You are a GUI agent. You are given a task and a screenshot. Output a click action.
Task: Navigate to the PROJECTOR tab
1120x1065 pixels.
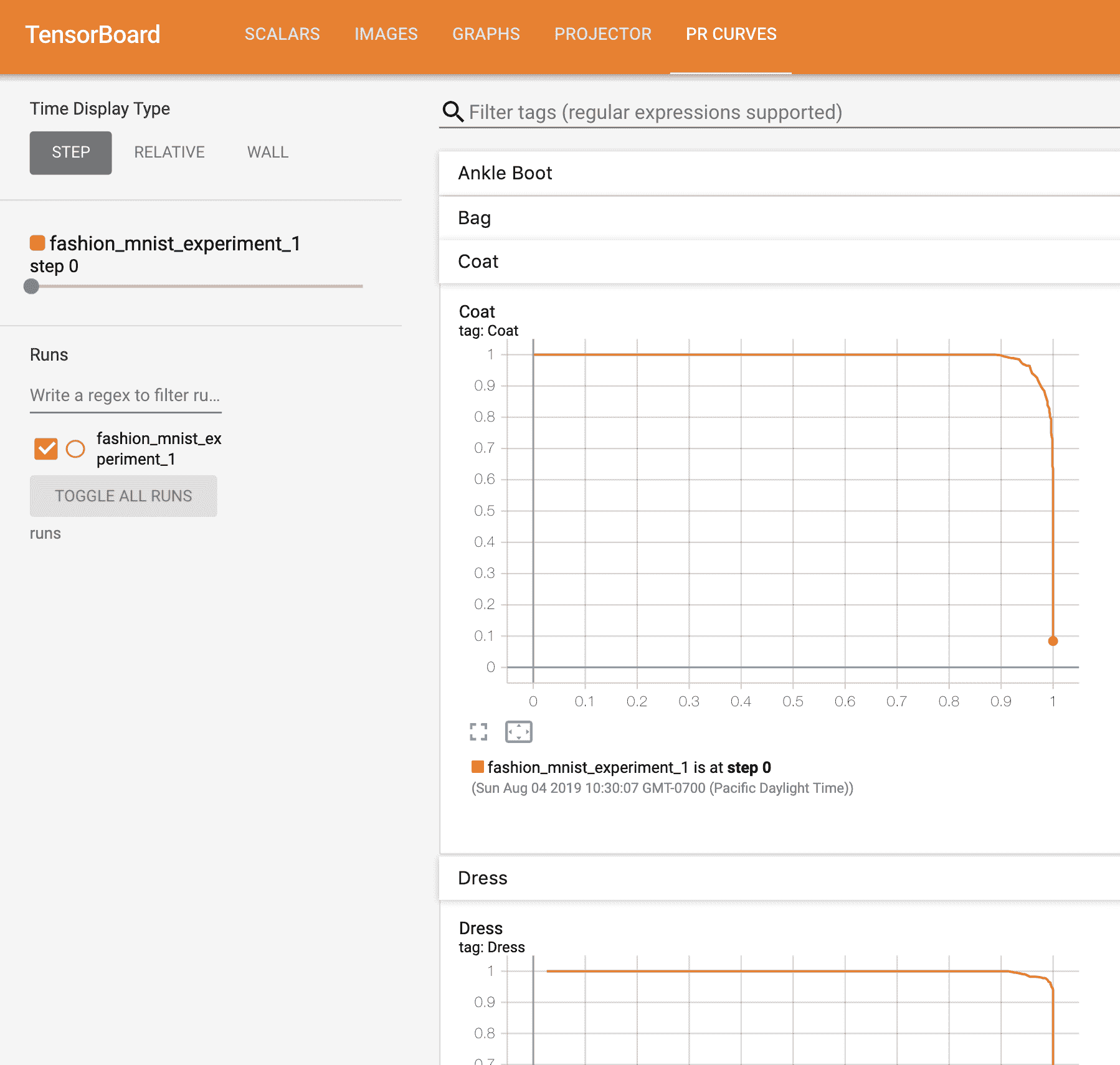coord(602,34)
